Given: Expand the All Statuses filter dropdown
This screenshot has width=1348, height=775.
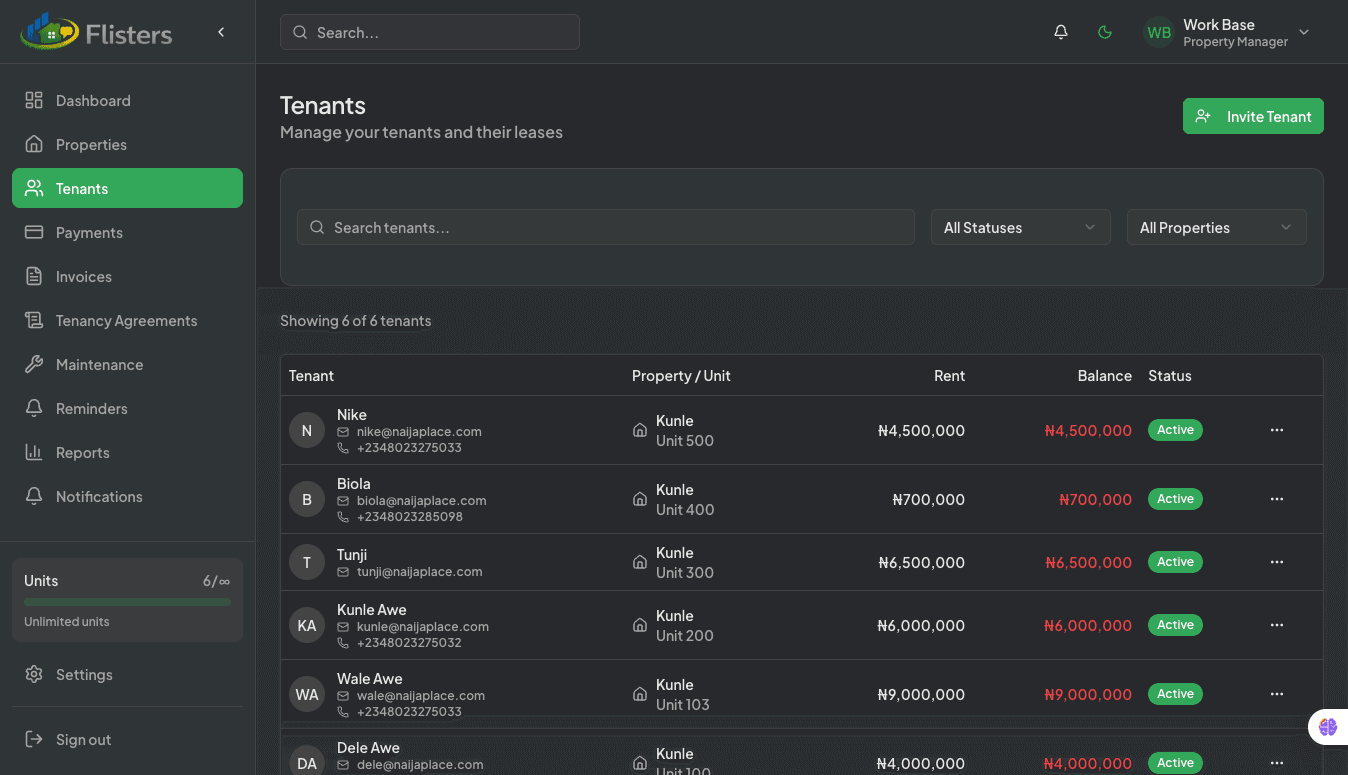Looking at the screenshot, I should point(1020,227).
